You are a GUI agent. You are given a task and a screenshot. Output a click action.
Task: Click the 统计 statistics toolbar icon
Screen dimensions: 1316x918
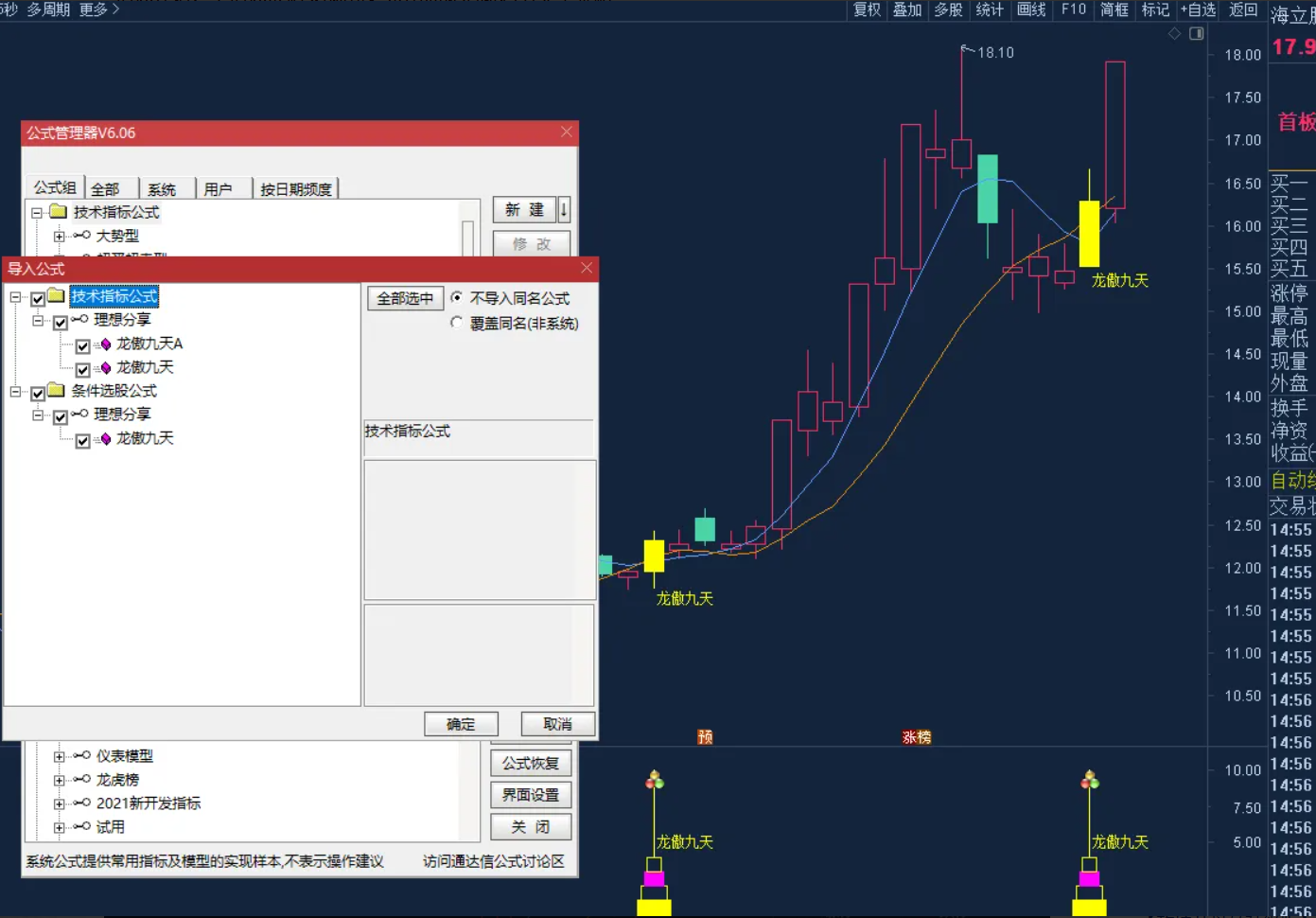989,10
